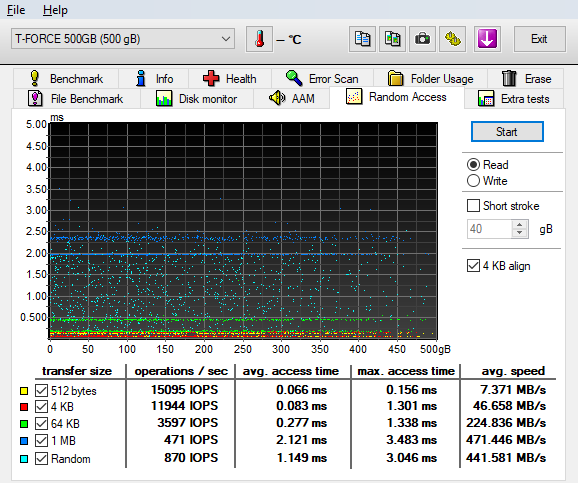Screen dimensions: 578x483
Task: Save screenshot using camera icon
Action: click(x=422, y=39)
